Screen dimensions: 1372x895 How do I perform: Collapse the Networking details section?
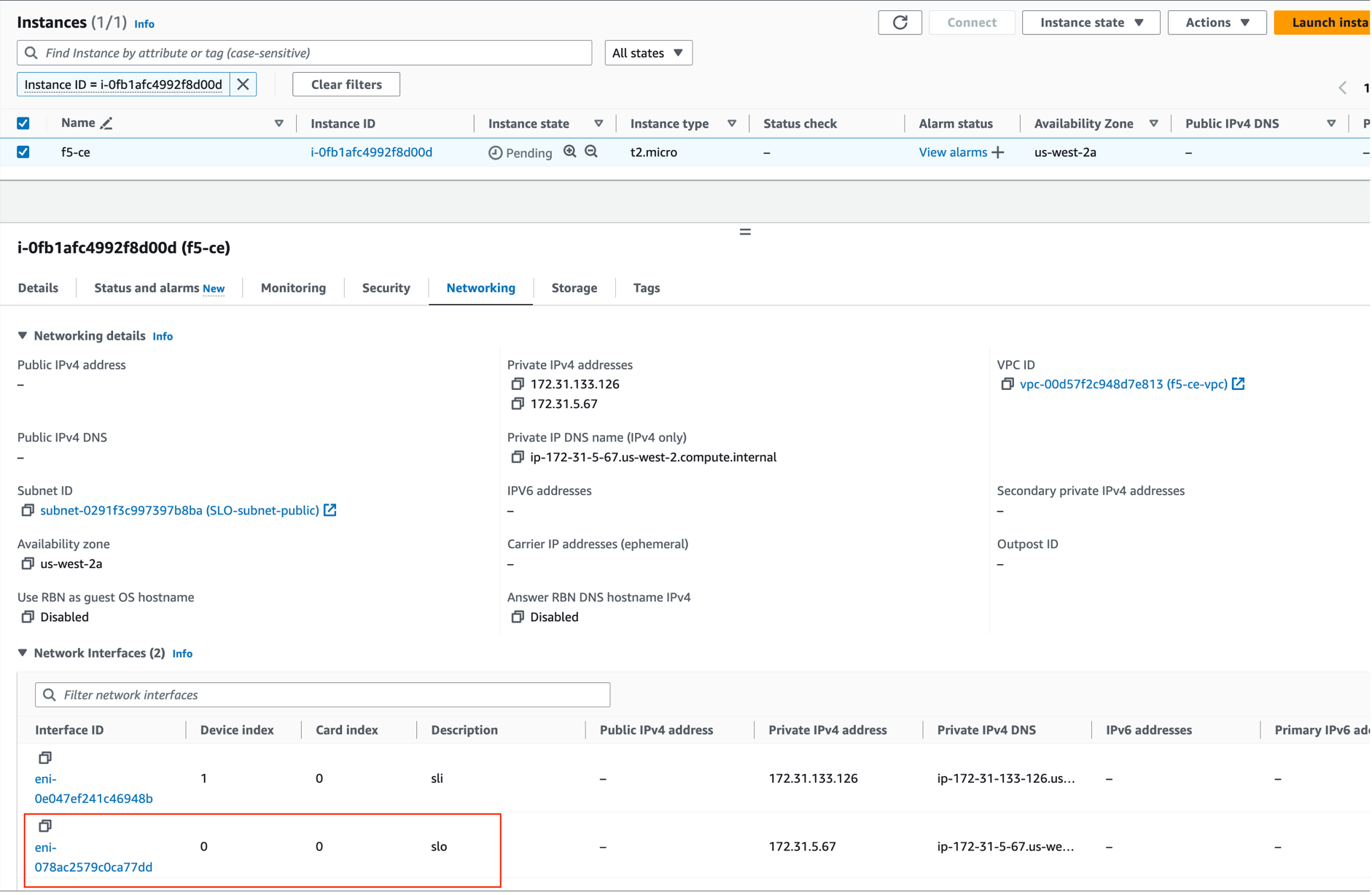click(x=22, y=335)
